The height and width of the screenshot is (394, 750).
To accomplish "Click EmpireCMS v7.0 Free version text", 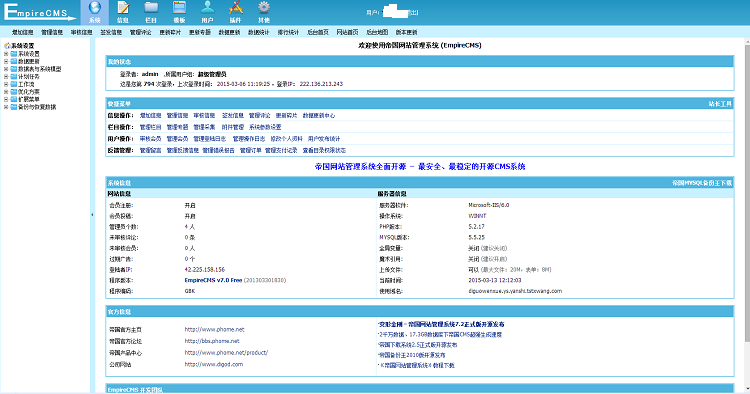I will [213, 280].
